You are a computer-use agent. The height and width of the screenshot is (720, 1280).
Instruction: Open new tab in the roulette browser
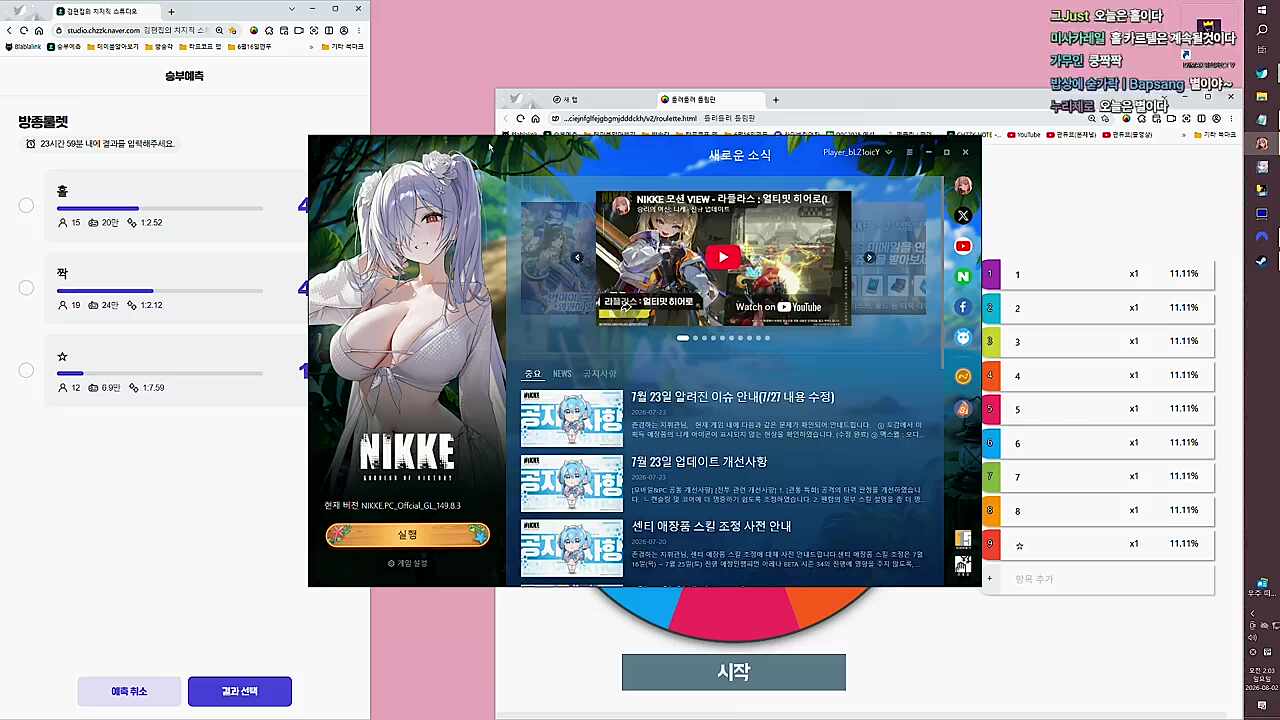775,100
